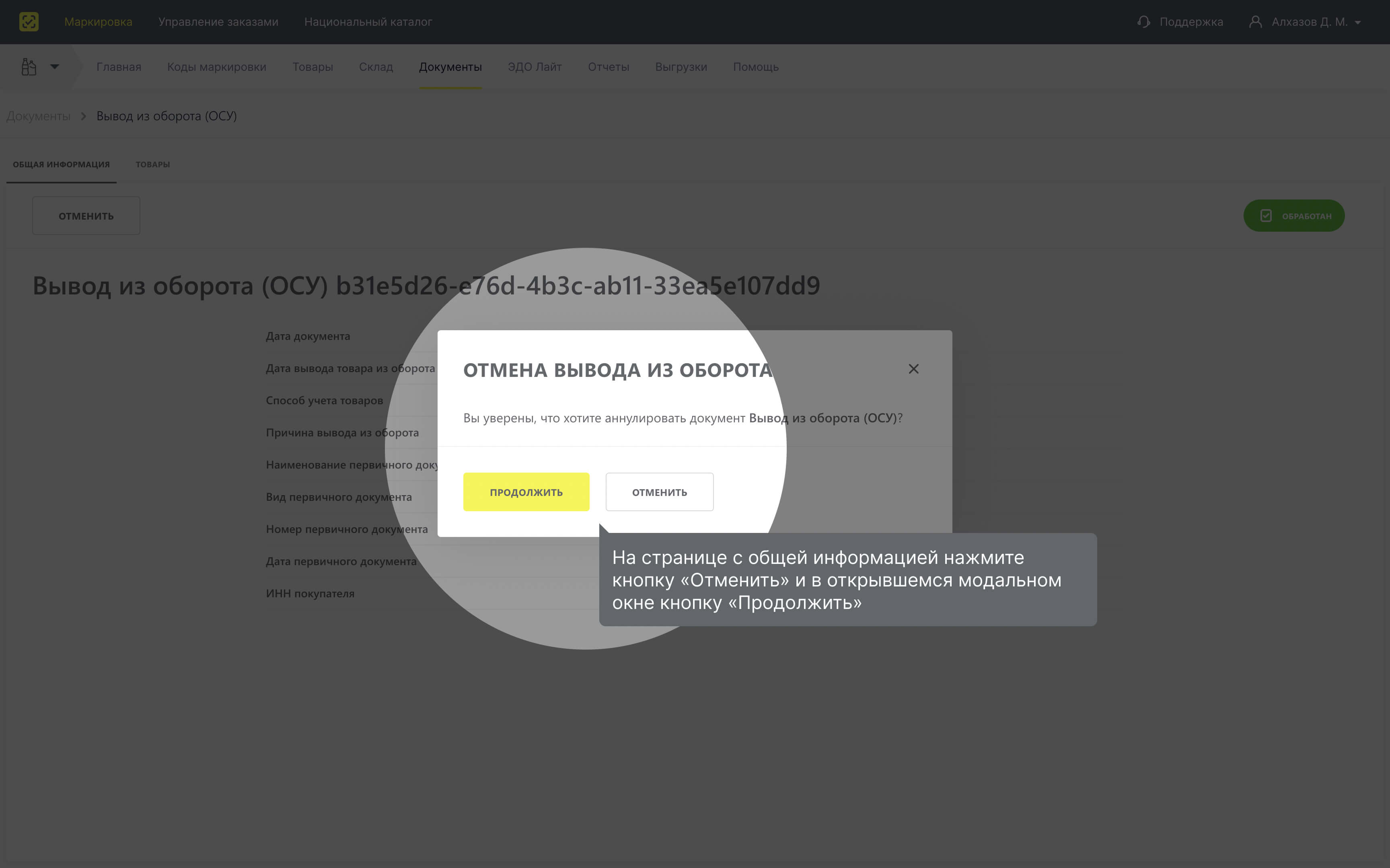
Task: Click the support headset icon
Action: point(1143,22)
